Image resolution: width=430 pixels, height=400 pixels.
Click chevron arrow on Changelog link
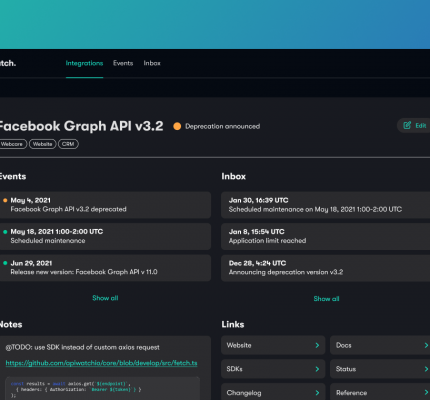[317, 393]
